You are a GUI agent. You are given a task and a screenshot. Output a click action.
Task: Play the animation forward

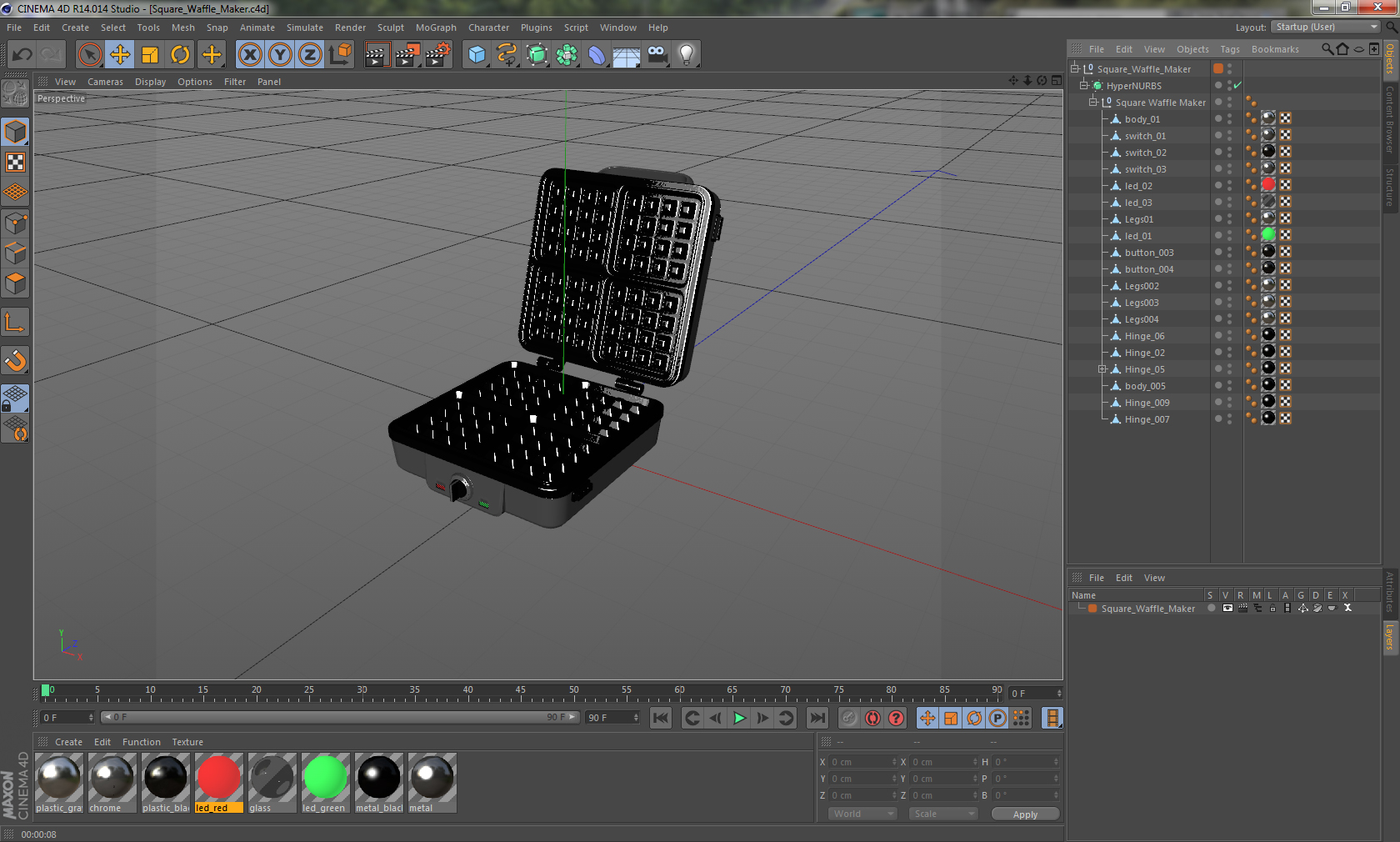coord(739,718)
